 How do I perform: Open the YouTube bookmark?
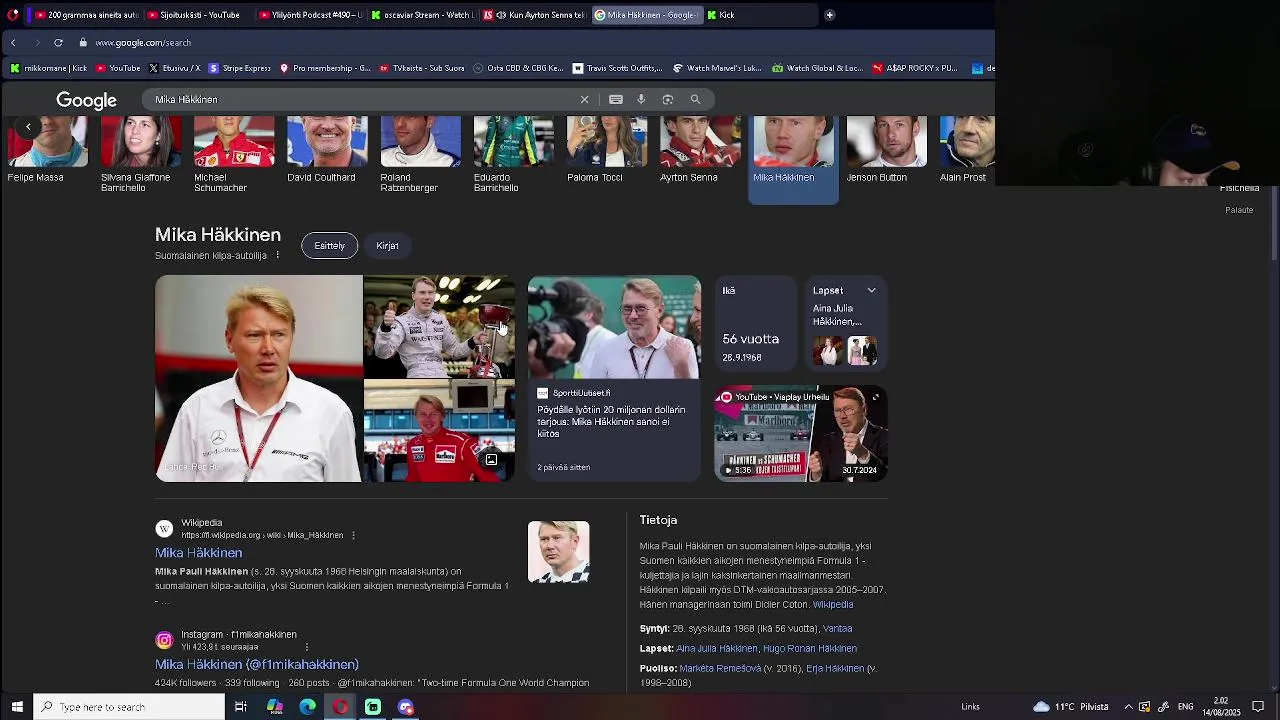click(x=118, y=69)
